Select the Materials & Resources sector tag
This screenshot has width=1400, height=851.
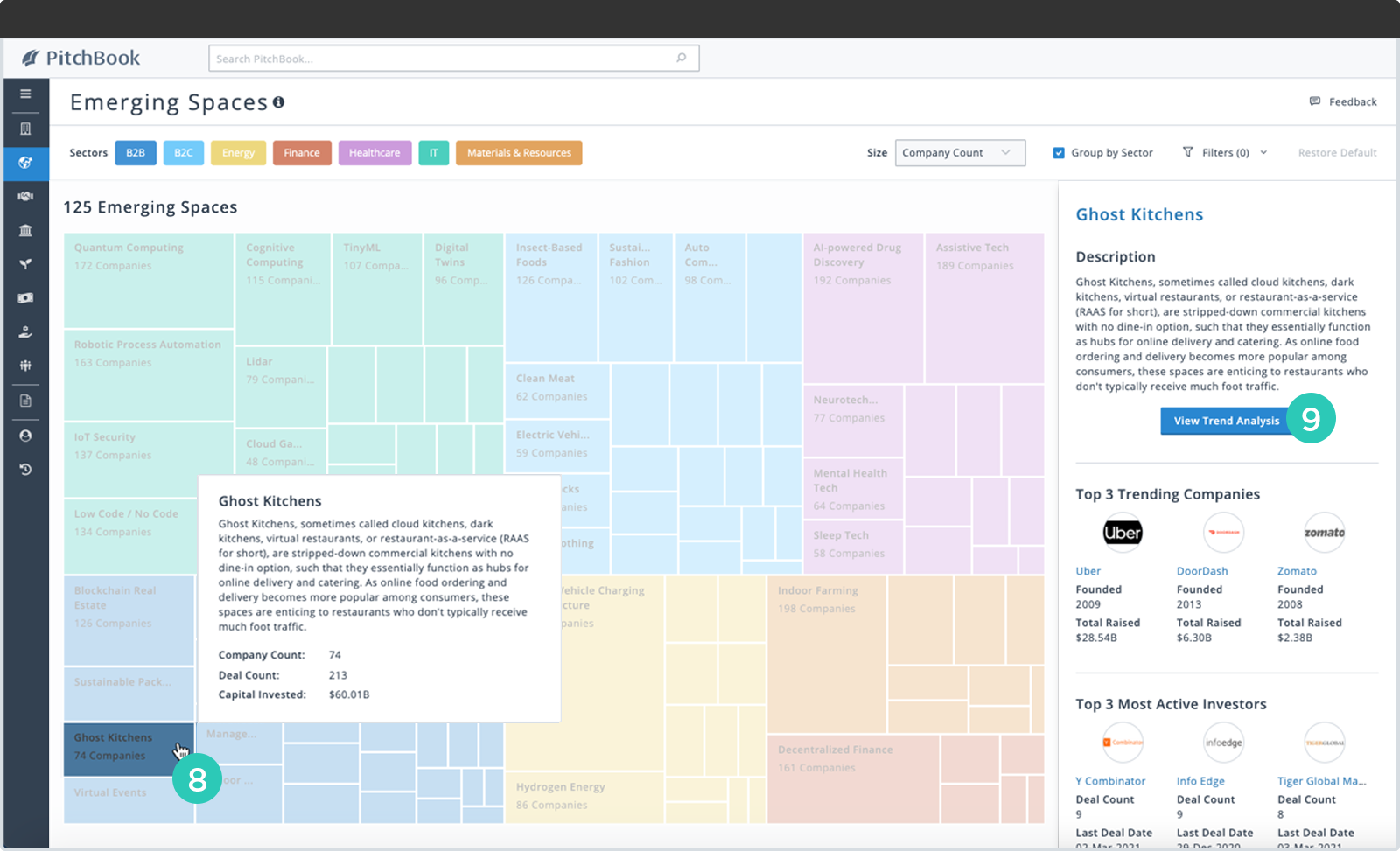(x=519, y=153)
